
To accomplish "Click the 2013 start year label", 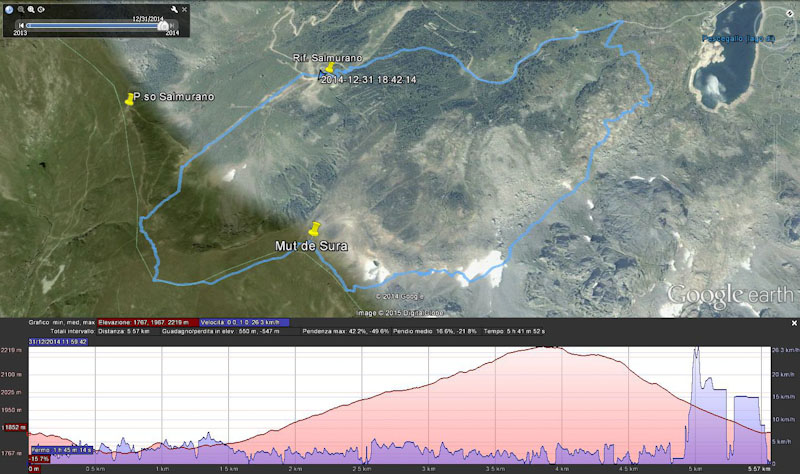I will click(20, 33).
